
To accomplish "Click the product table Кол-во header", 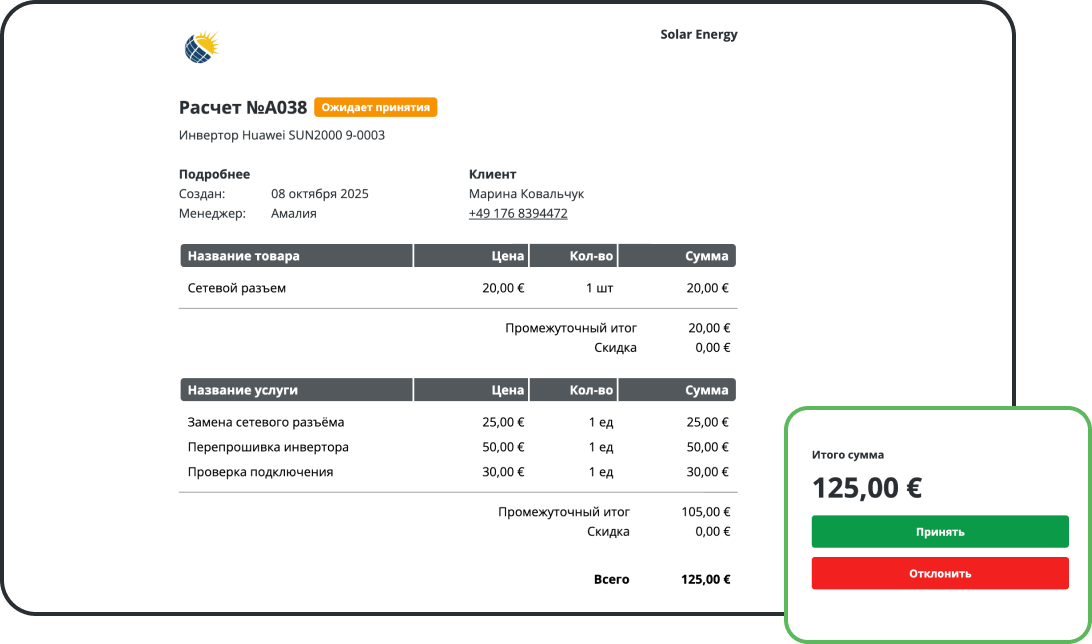I will click(x=574, y=256).
